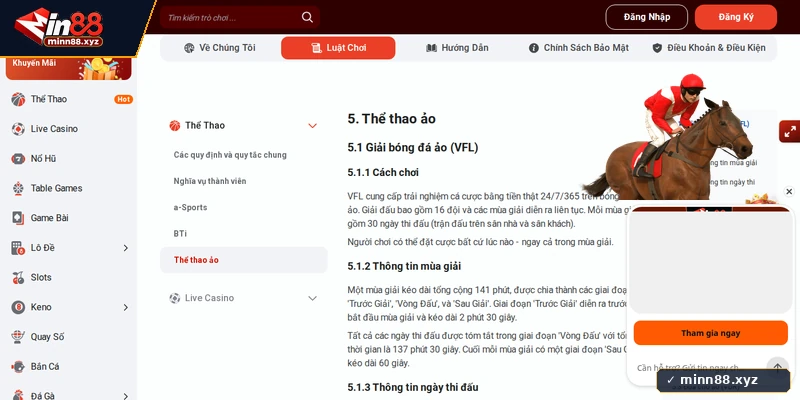Open the BTi rules item
The image size is (800, 400).
(x=180, y=234)
